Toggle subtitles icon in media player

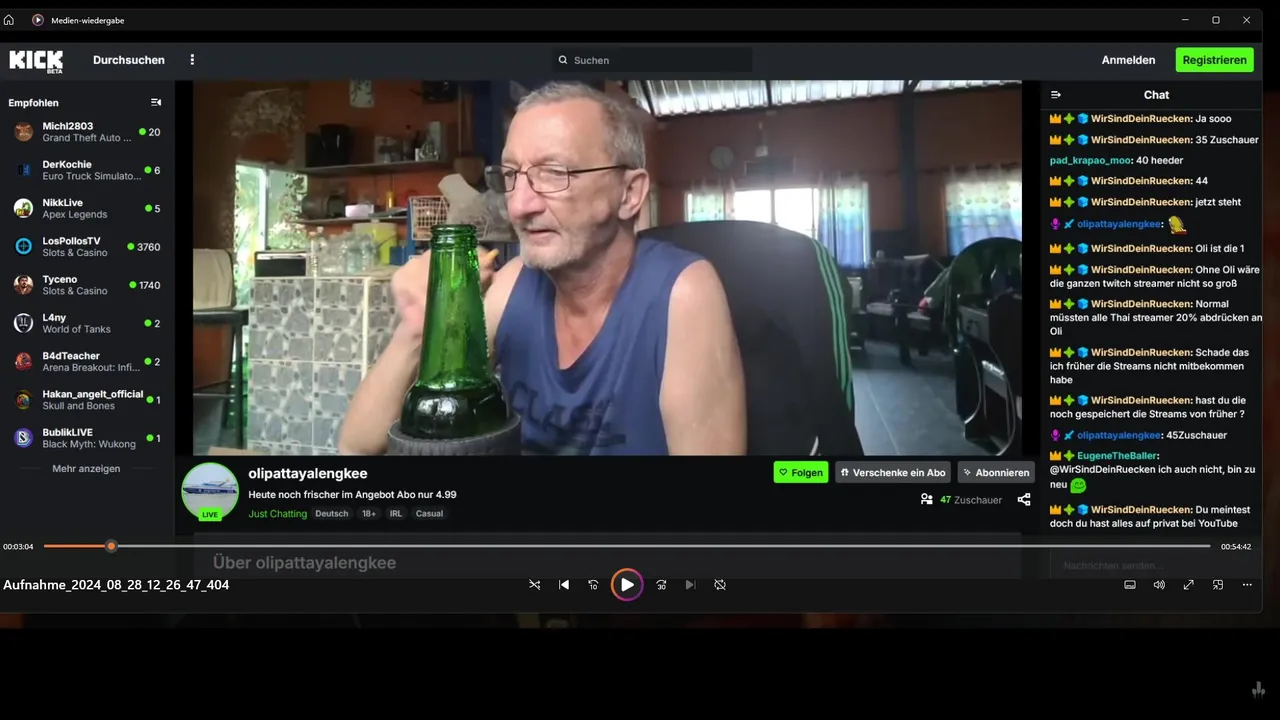(1130, 585)
